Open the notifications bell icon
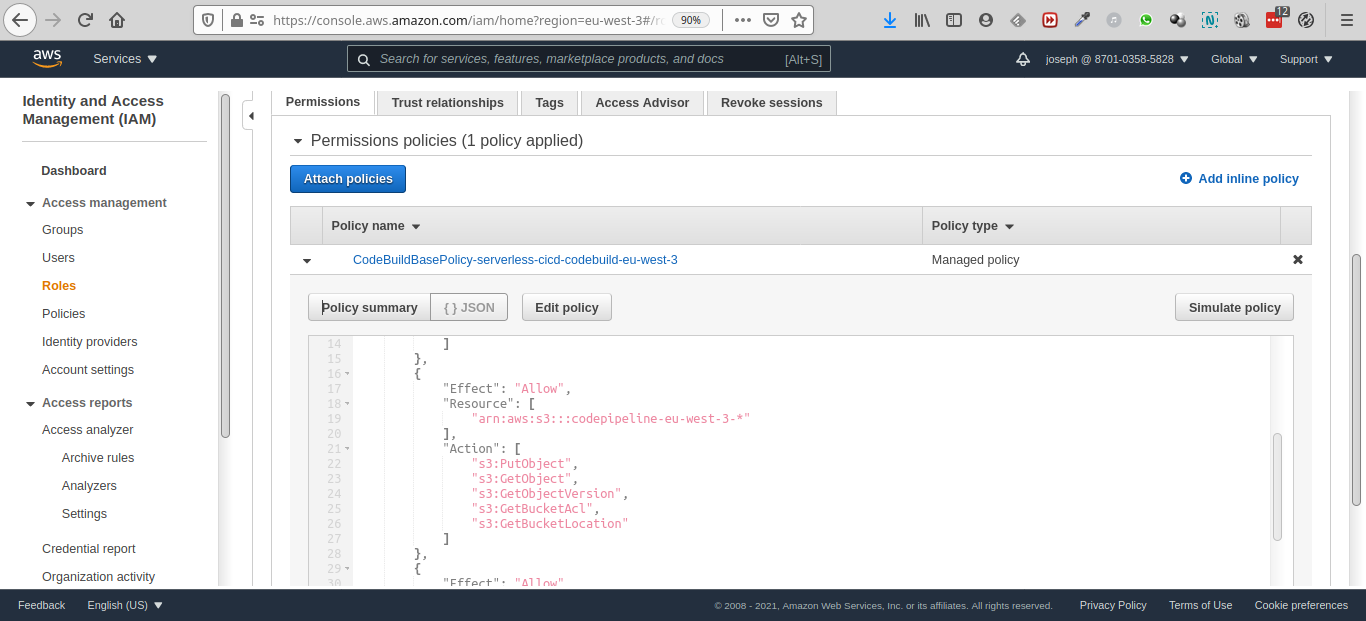This screenshot has height=621, width=1366. (1022, 59)
